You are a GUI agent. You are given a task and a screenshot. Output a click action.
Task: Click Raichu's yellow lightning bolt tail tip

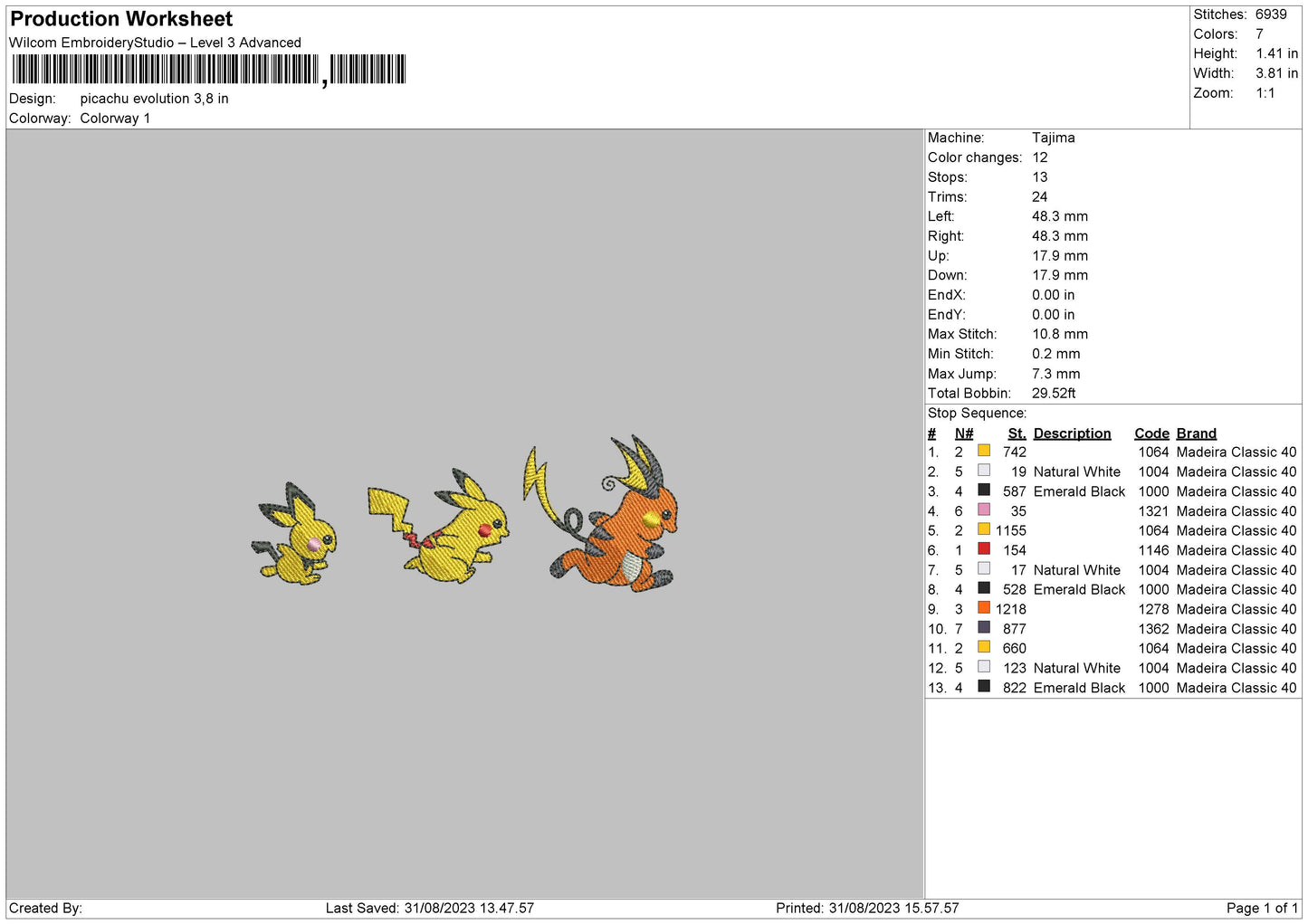536,471
